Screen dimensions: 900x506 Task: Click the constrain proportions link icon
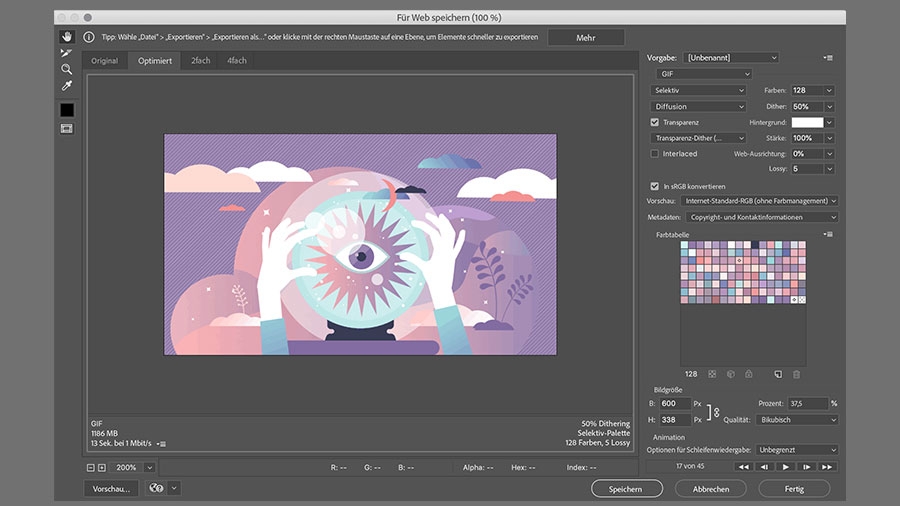pyautogui.click(x=715, y=412)
